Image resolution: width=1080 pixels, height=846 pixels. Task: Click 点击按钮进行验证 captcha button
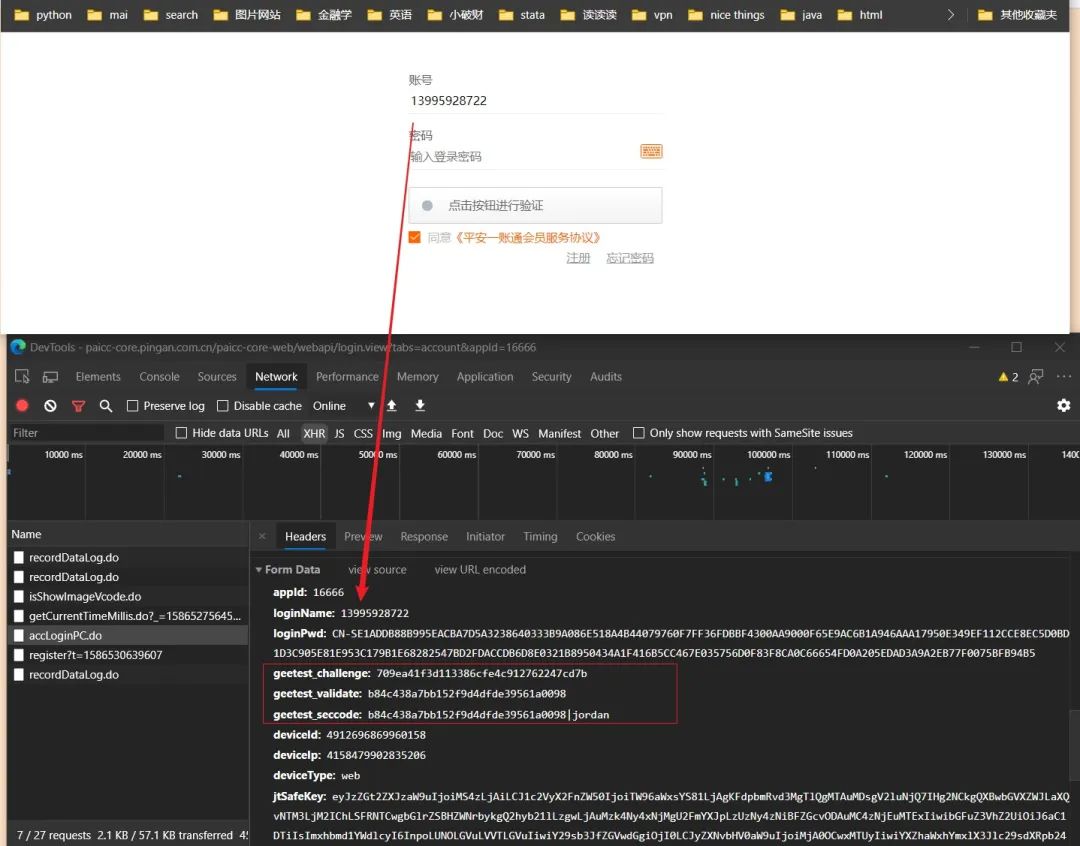click(x=535, y=205)
